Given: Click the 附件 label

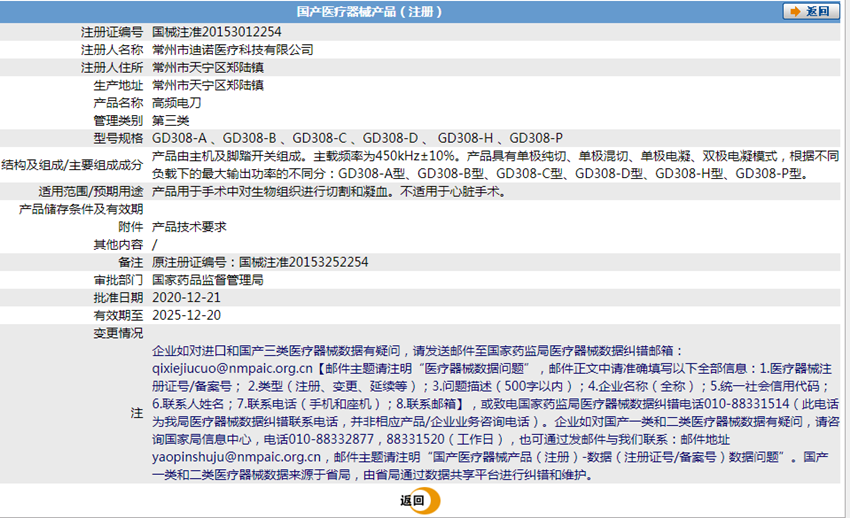Looking at the screenshot, I should 131,226.
